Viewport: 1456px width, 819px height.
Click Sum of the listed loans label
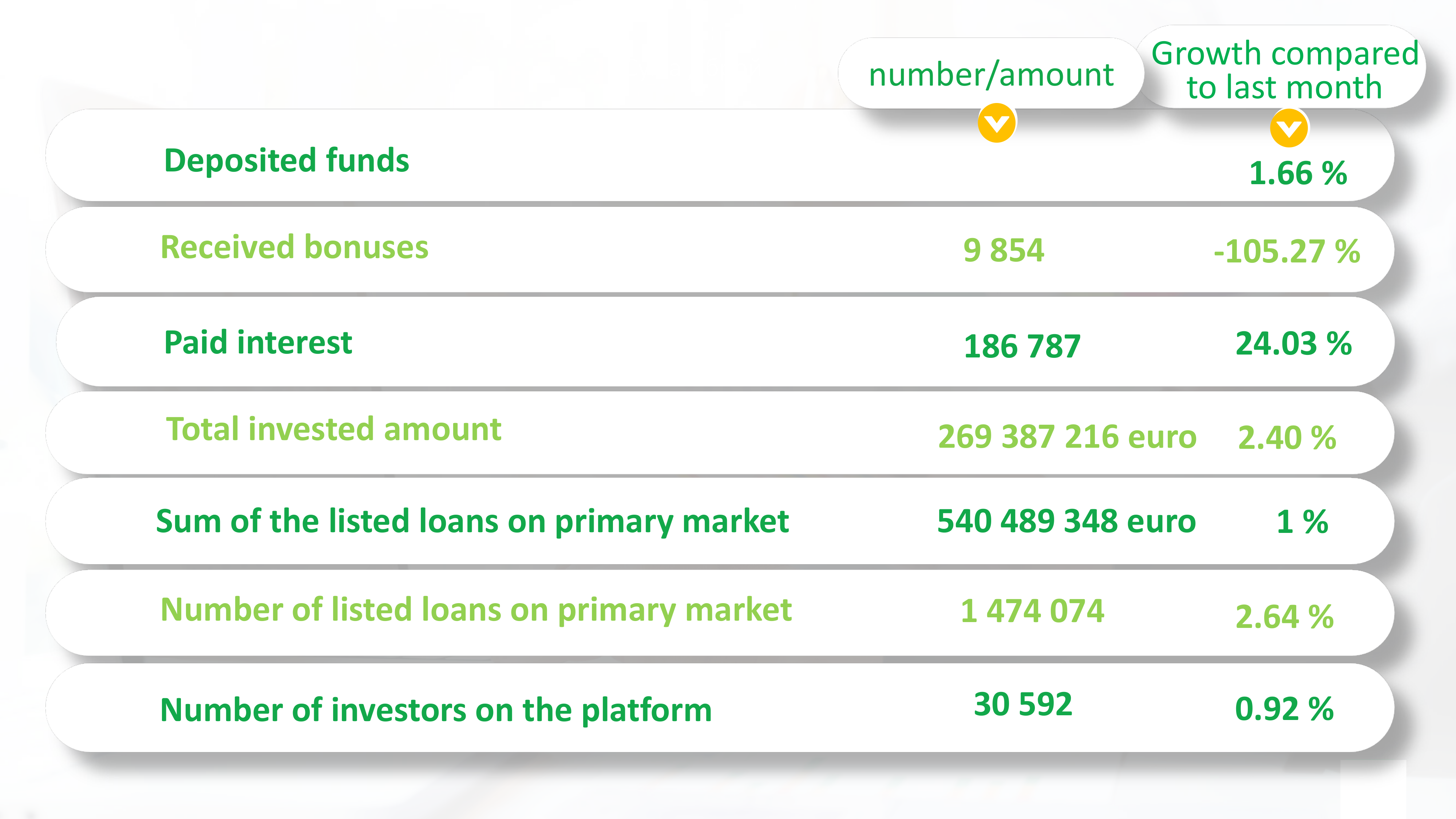click(x=472, y=521)
